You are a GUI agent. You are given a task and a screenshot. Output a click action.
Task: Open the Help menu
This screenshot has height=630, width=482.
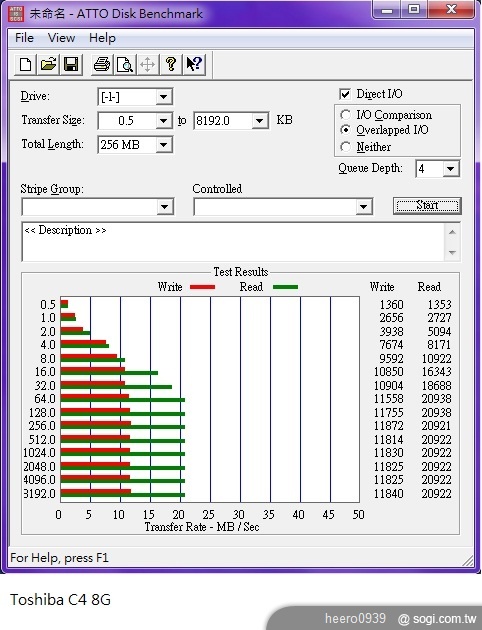(102, 38)
